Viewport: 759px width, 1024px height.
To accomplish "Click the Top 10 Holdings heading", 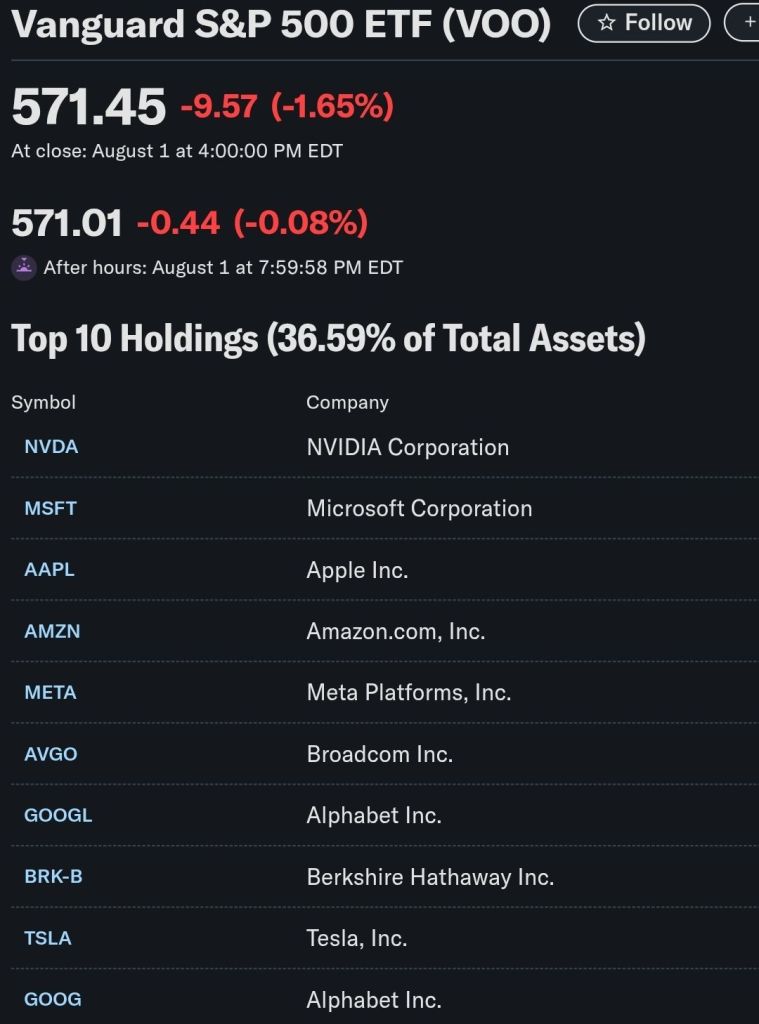I will [x=328, y=339].
